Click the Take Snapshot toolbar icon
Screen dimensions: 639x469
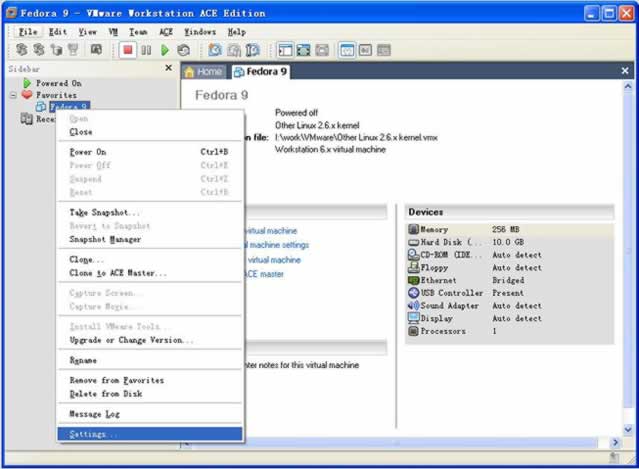click(x=215, y=50)
